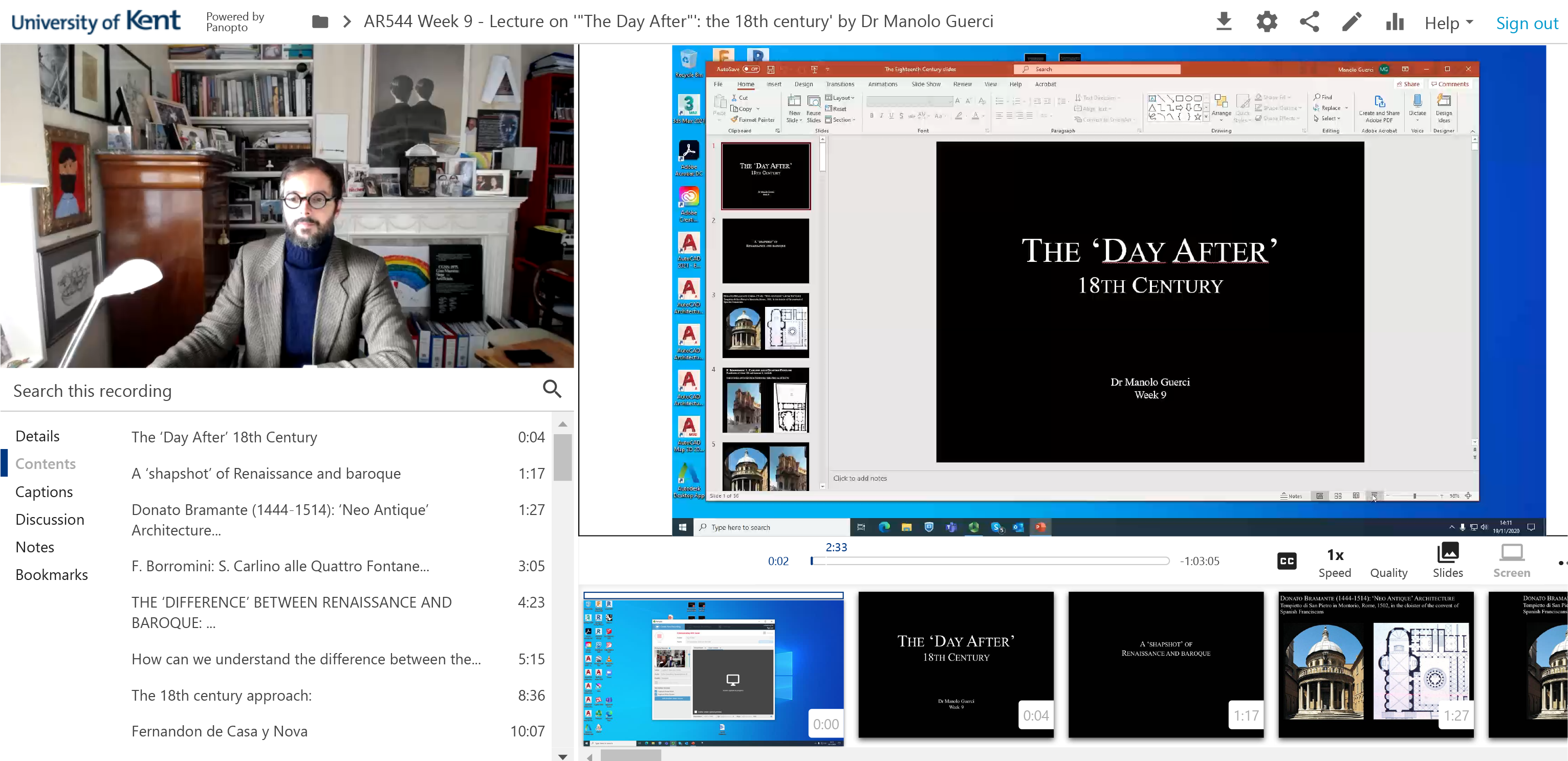Open the stats bar chart icon
The width and height of the screenshot is (1568, 761).
[1395, 22]
